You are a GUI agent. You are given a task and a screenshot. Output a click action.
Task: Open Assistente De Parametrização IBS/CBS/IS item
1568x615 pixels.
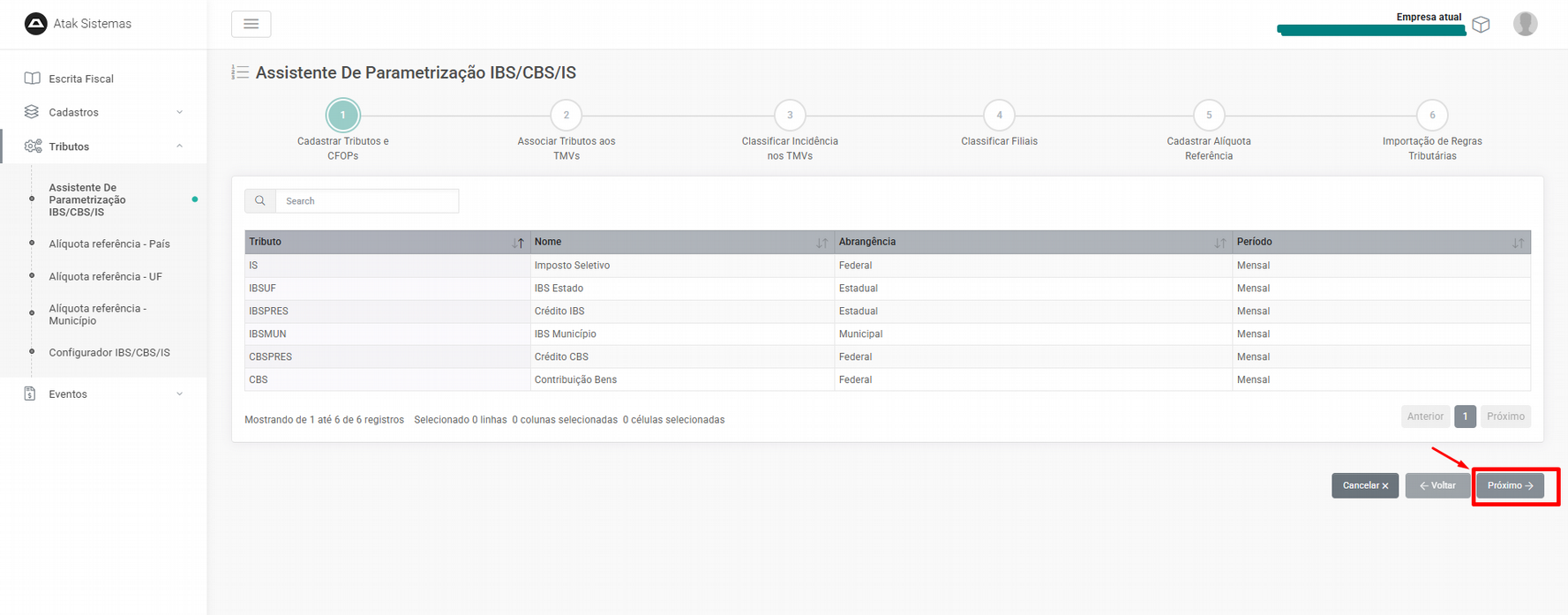click(87, 200)
